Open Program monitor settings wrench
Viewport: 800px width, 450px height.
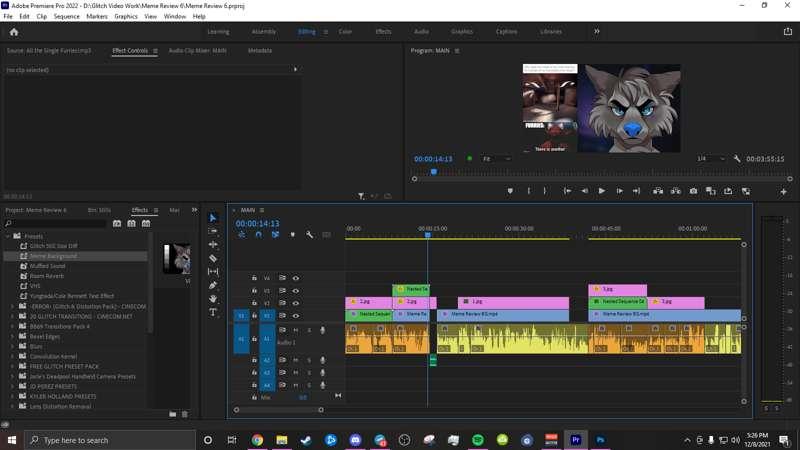pyautogui.click(x=737, y=159)
